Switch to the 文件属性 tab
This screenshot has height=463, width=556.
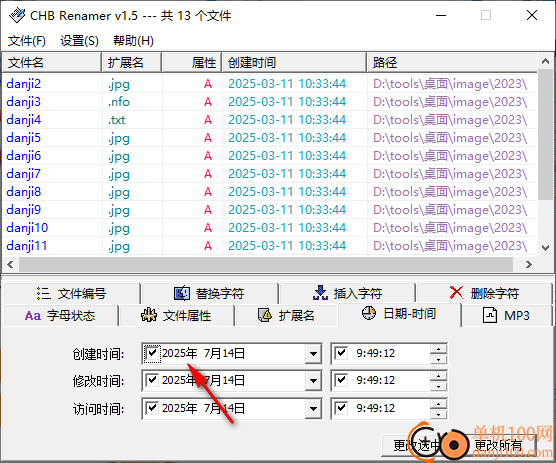pyautogui.click(x=177, y=316)
